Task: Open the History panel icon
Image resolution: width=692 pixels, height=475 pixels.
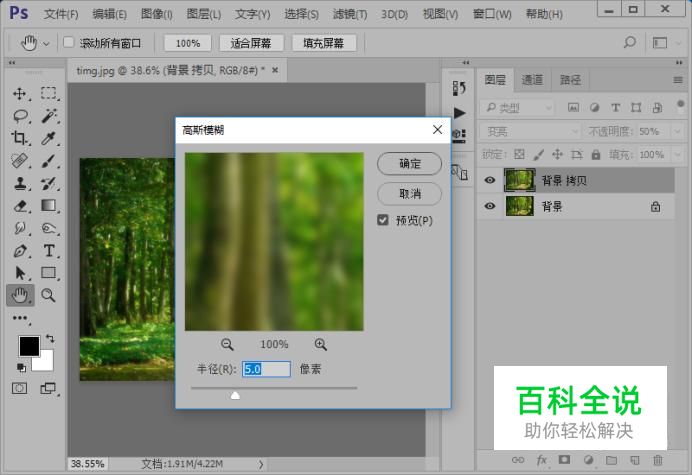Action: (x=459, y=88)
